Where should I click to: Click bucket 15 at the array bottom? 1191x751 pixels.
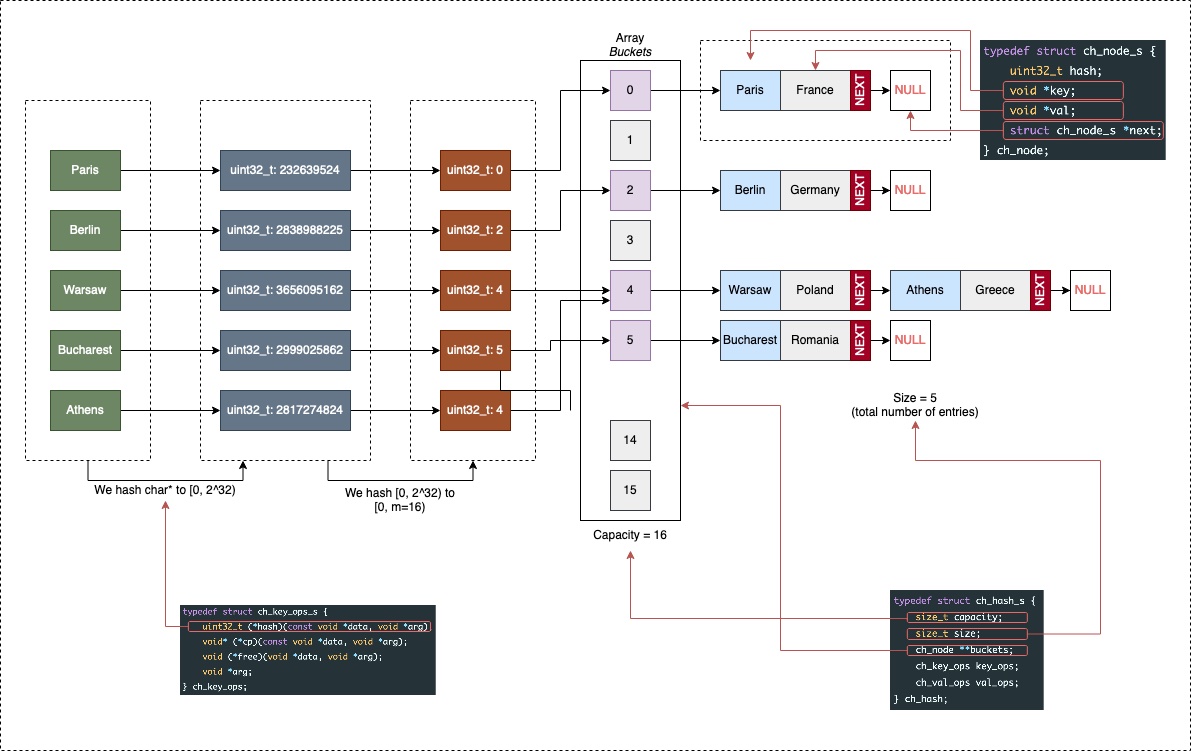[630, 490]
